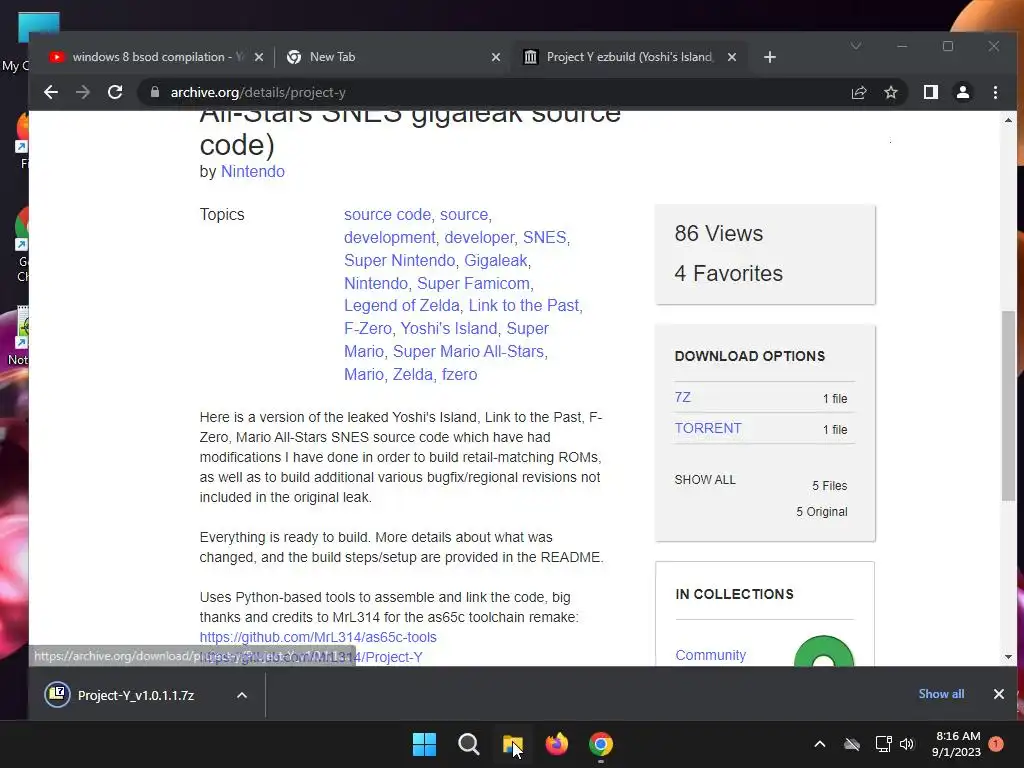Click the Chrome taskbar icon
The image size is (1024, 768).
click(x=601, y=744)
